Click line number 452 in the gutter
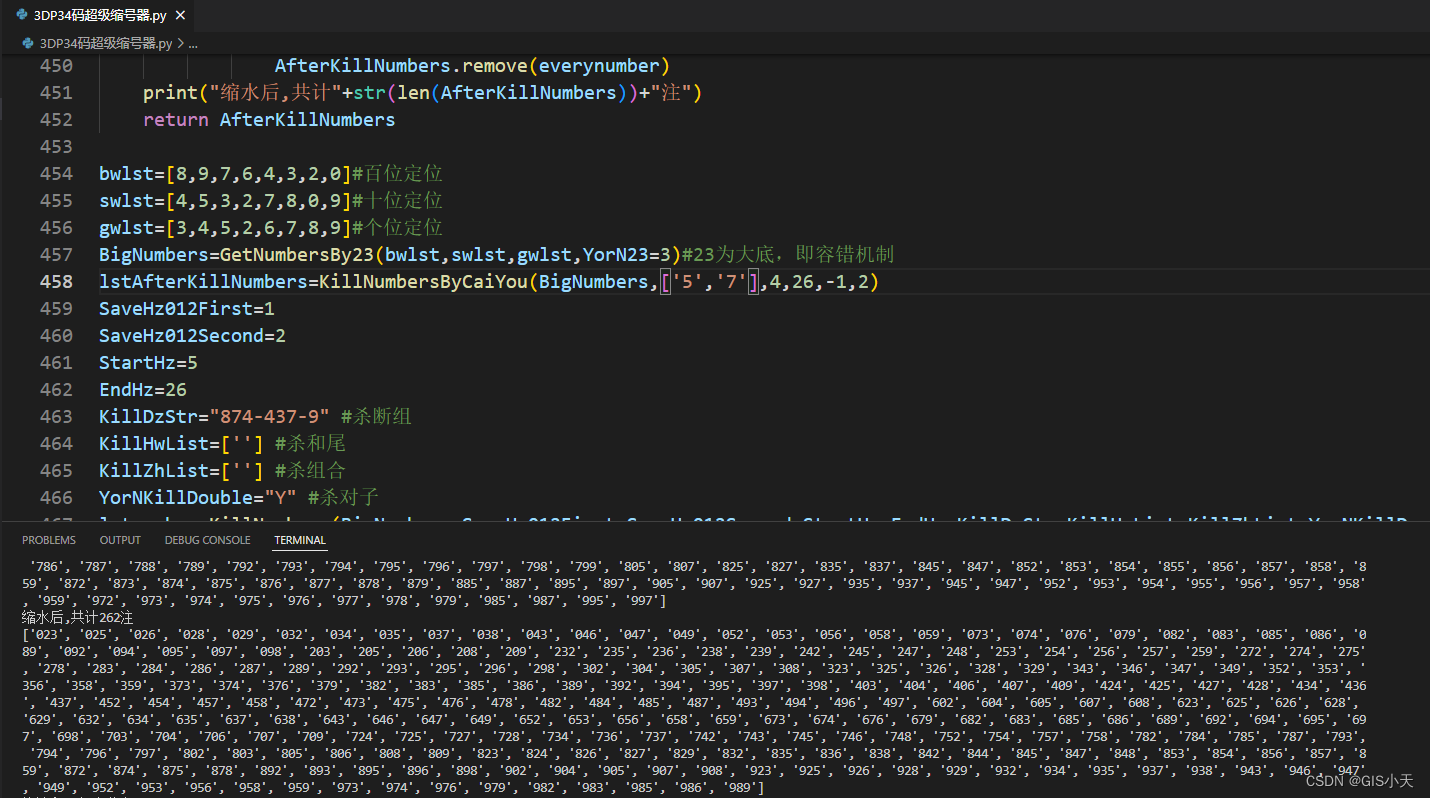This screenshot has width=1430, height=798. pyautogui.click(x=56, y=120)
